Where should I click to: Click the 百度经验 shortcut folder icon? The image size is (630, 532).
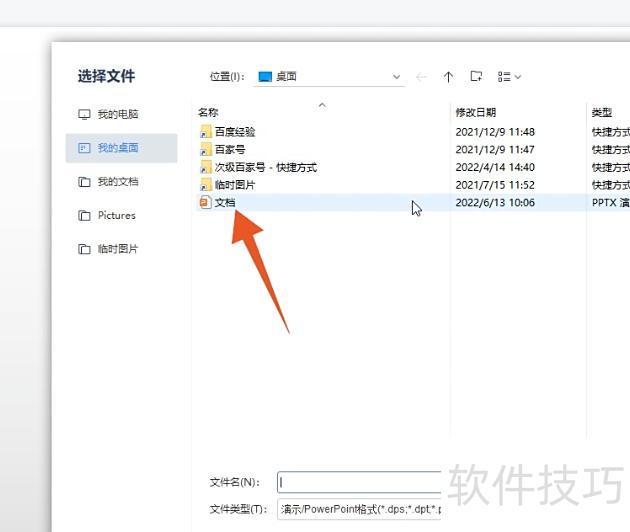(205, 132)
